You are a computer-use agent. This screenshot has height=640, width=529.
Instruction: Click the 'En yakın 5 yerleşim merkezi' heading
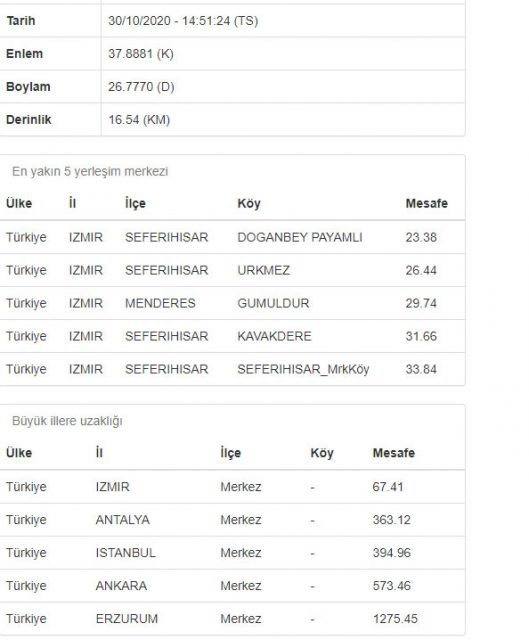click(90, 171)
